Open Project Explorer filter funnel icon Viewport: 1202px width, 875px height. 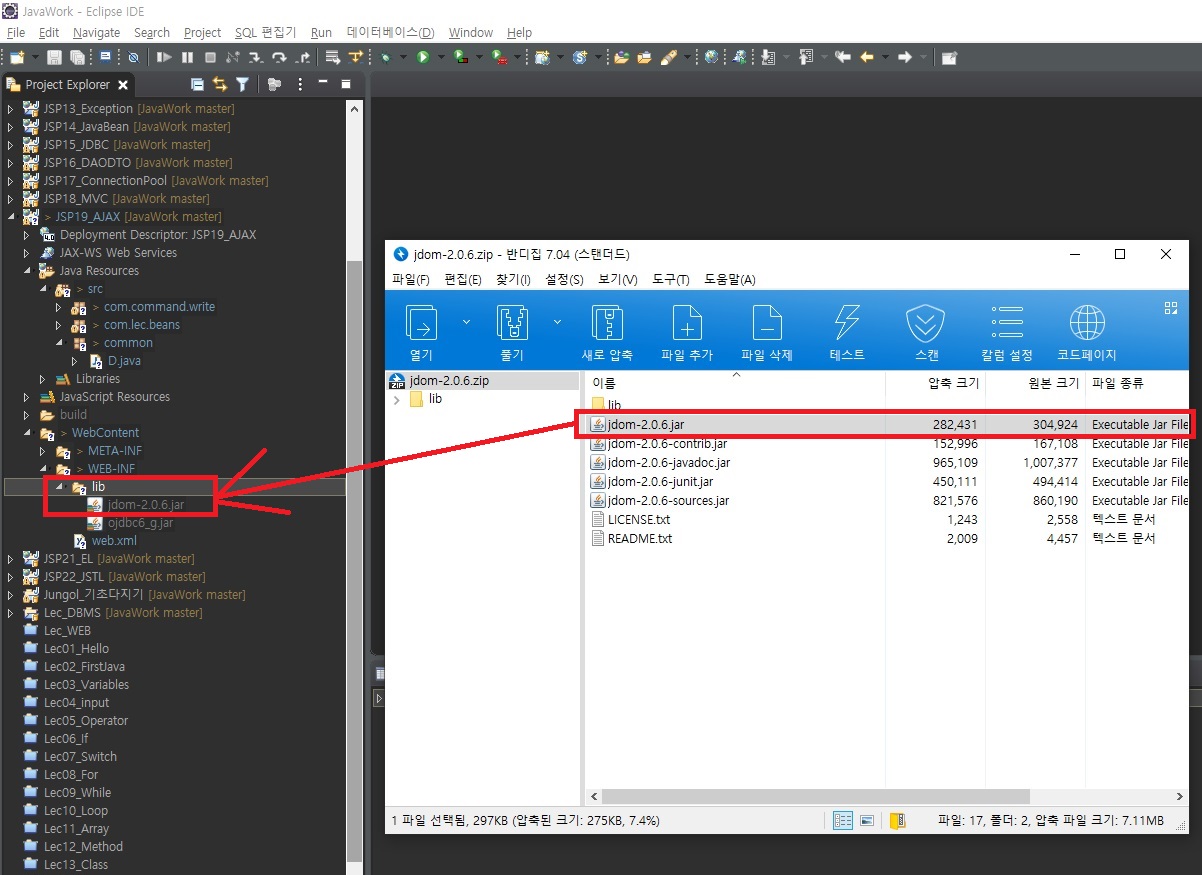click(x=242, y=85)
